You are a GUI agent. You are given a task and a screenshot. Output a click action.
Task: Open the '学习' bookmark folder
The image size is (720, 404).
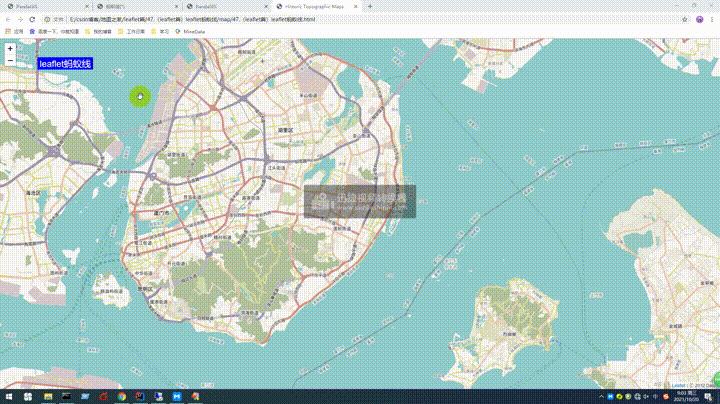click(x=160, y=32)
